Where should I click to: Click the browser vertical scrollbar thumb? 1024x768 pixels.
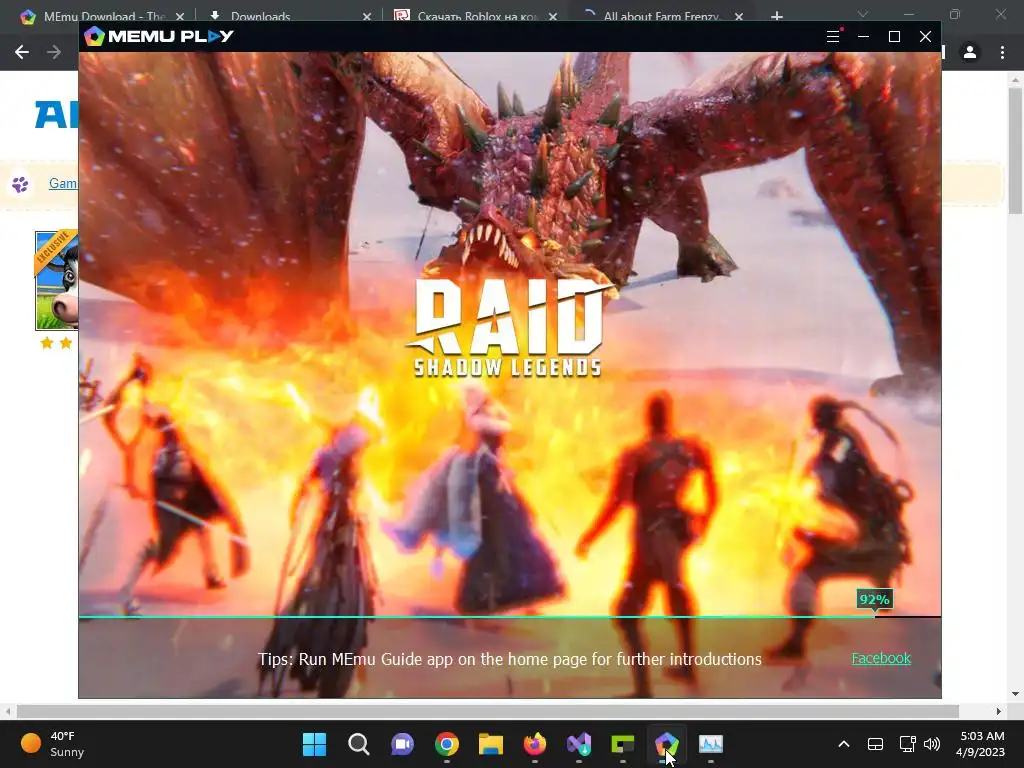click(x=1015, y=150)
